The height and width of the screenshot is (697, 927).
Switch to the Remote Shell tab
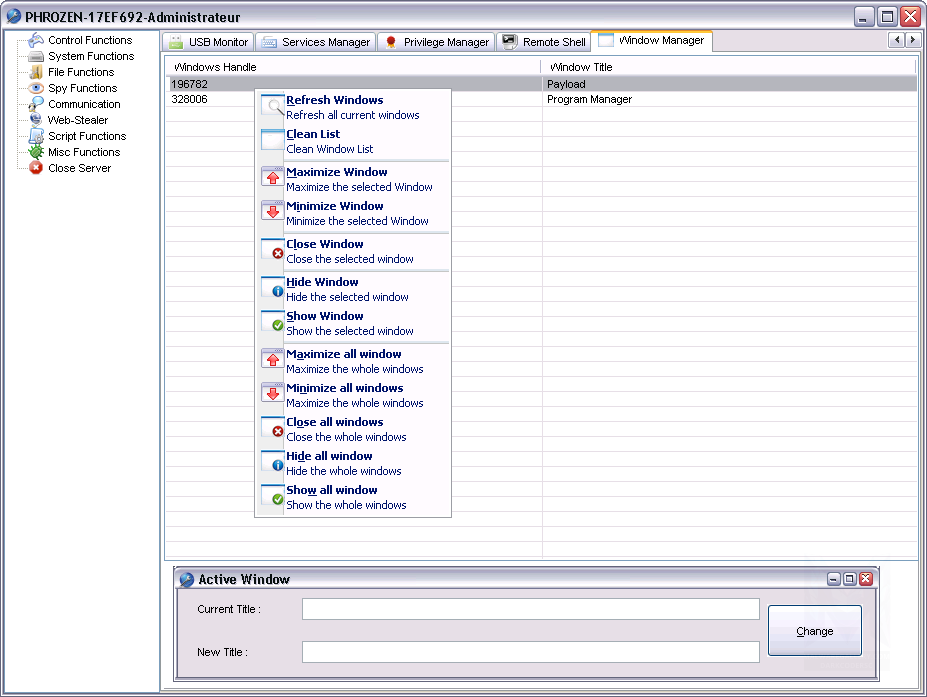tap(544, 42)
